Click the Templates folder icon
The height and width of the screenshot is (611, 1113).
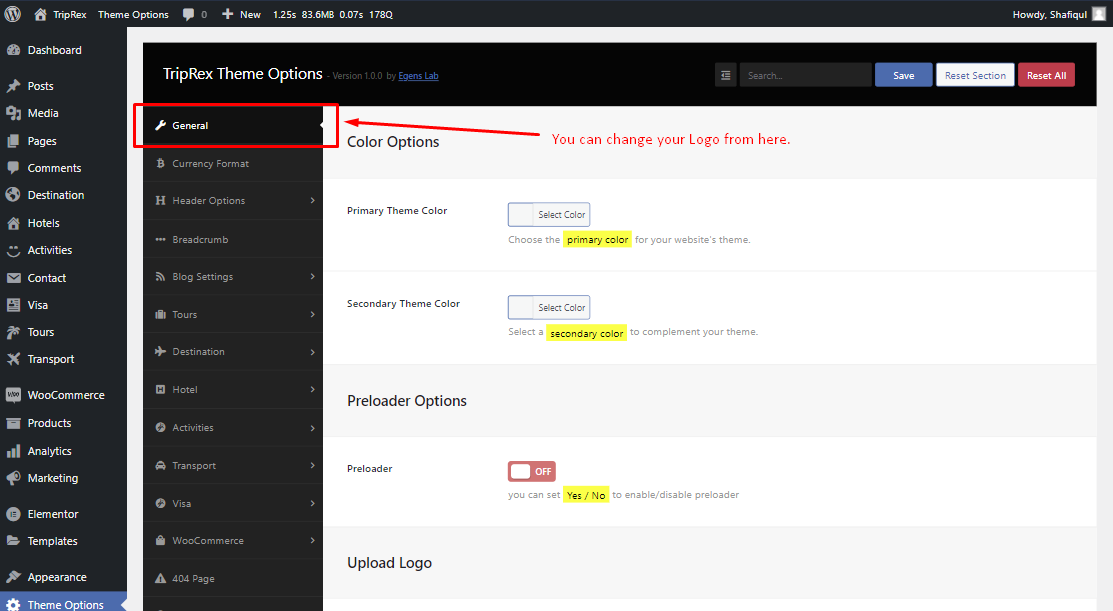pyautogui.click(x=13, y=541)
